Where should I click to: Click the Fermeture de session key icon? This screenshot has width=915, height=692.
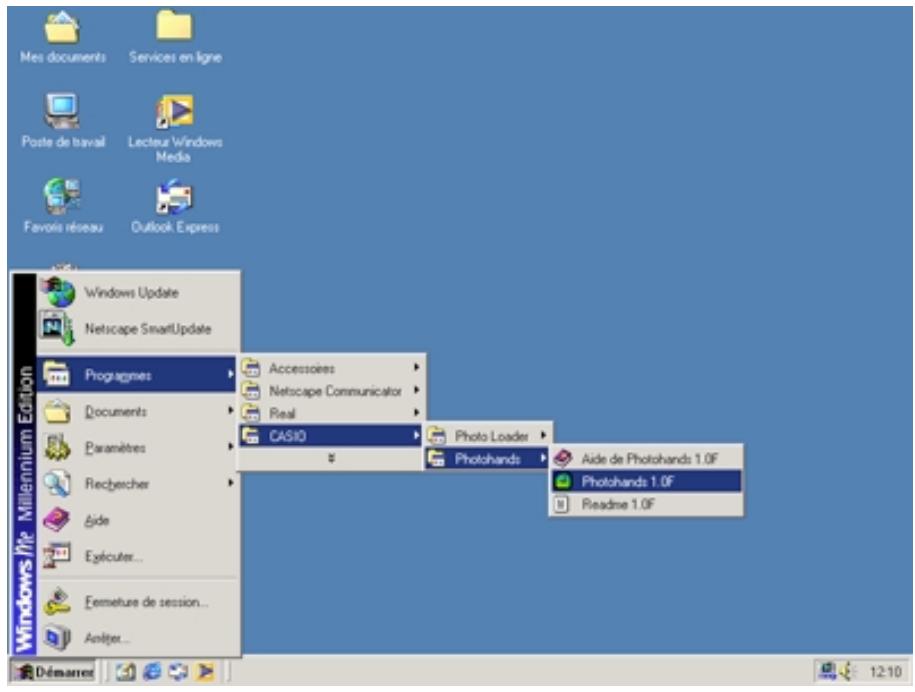(57, 602)
